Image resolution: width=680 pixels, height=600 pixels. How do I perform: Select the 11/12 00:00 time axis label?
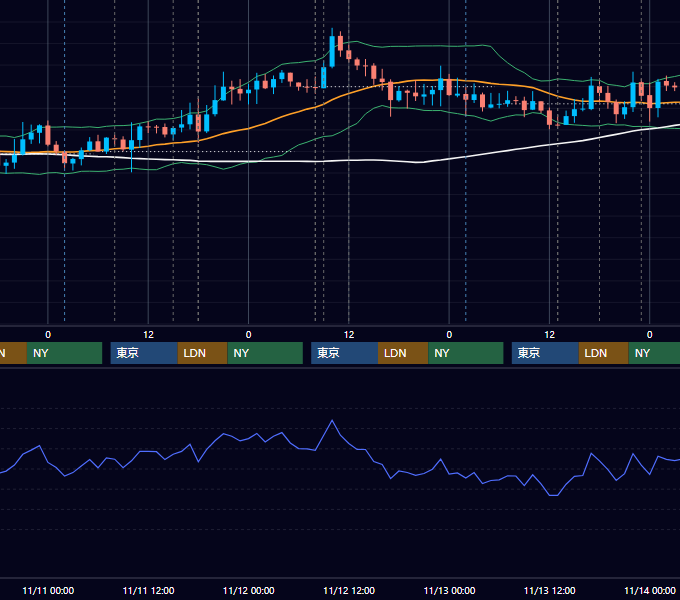click(x=248, y=590)
